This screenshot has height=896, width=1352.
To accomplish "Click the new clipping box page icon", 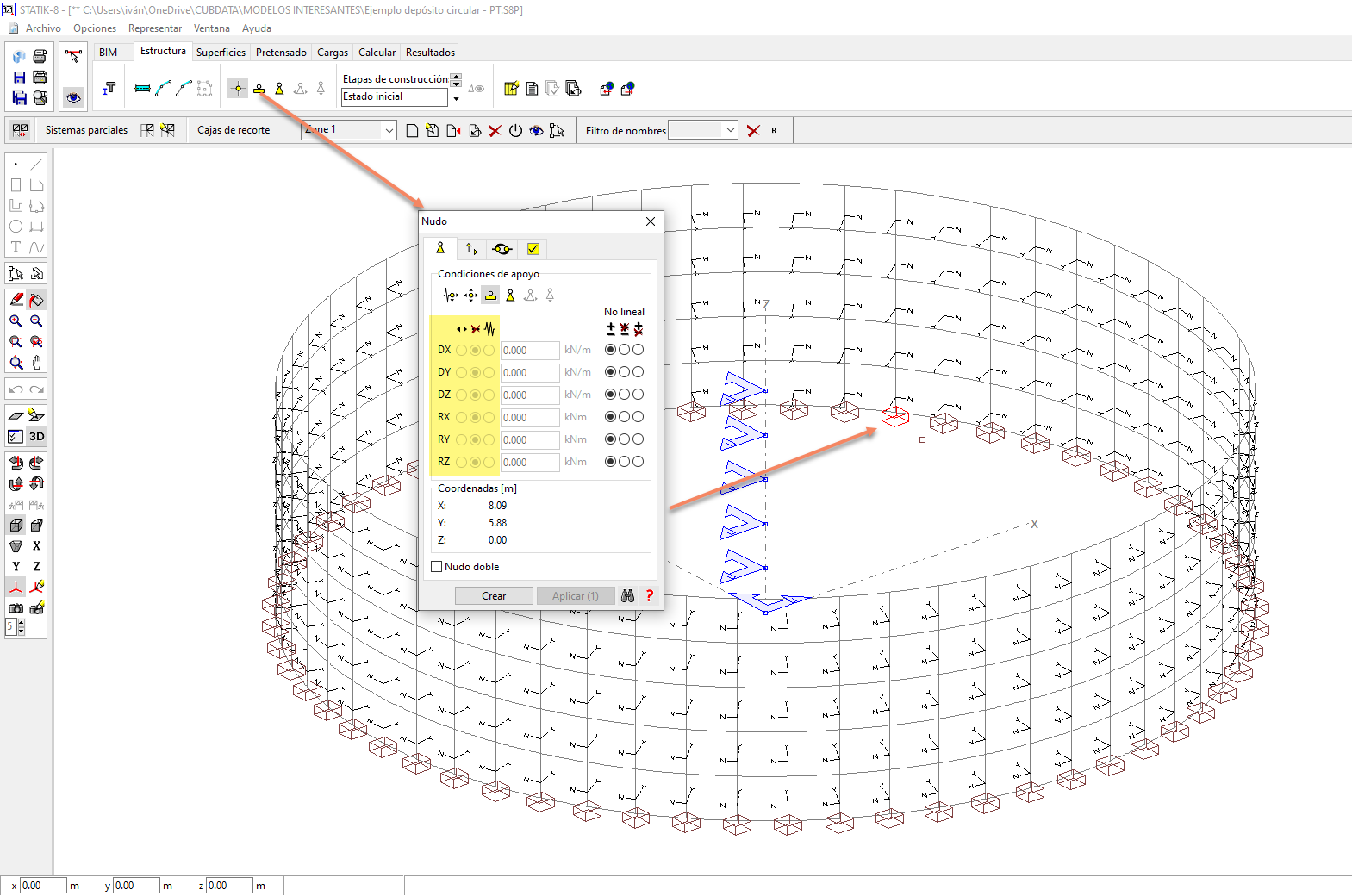I will pyautogui.click(x=412, y=131).
